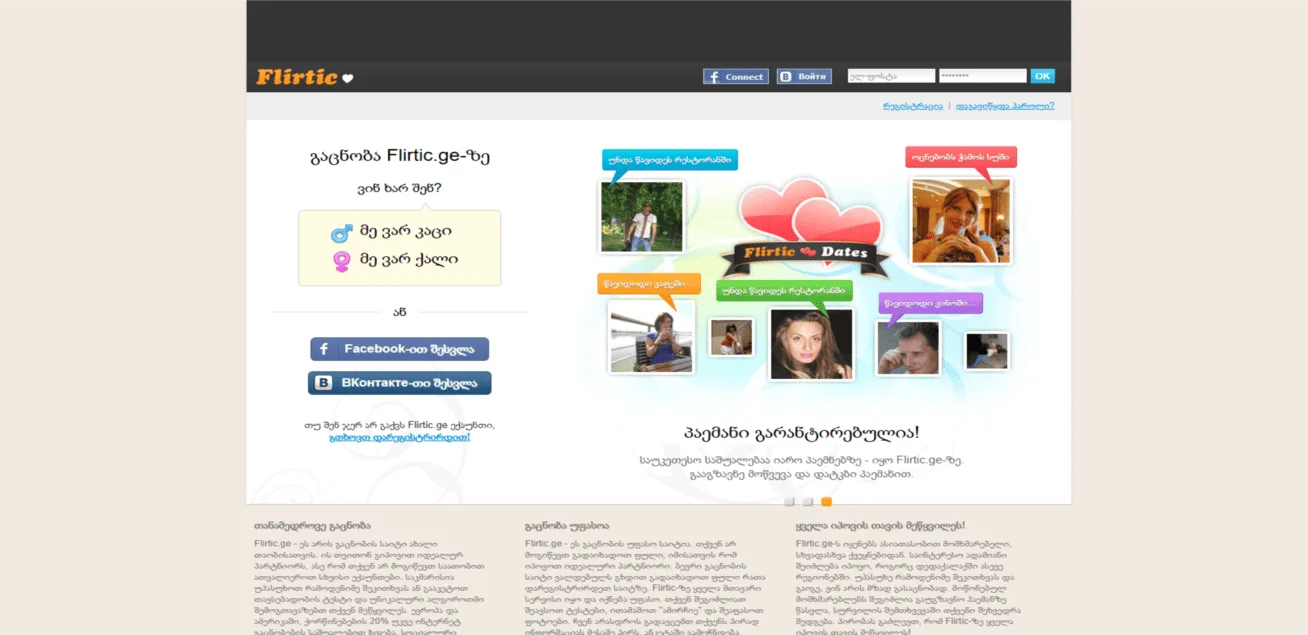Click the title გაცნობა Flirtic.ge-ზე
The image size is (1308, 635).
click(400, 157)
